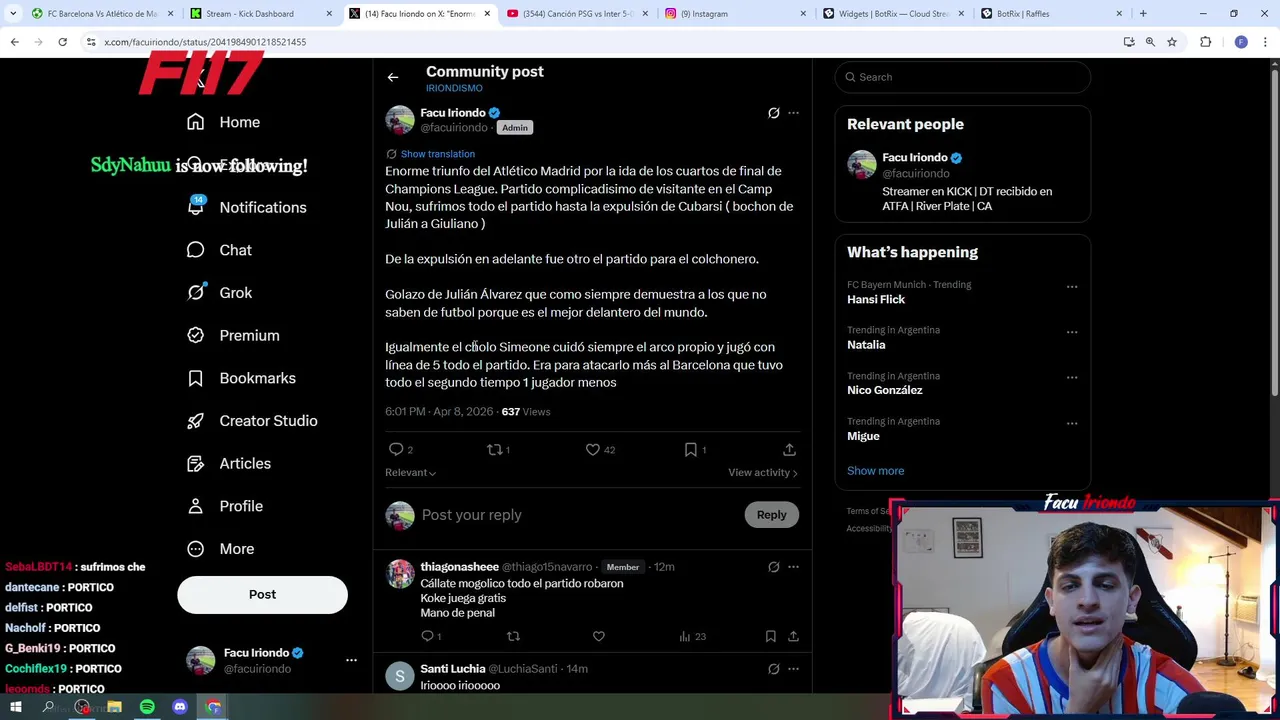Open options for Nico González trend
Image resolution: width=1280 pixels, height=720 pixels.
coord(1072,378)
